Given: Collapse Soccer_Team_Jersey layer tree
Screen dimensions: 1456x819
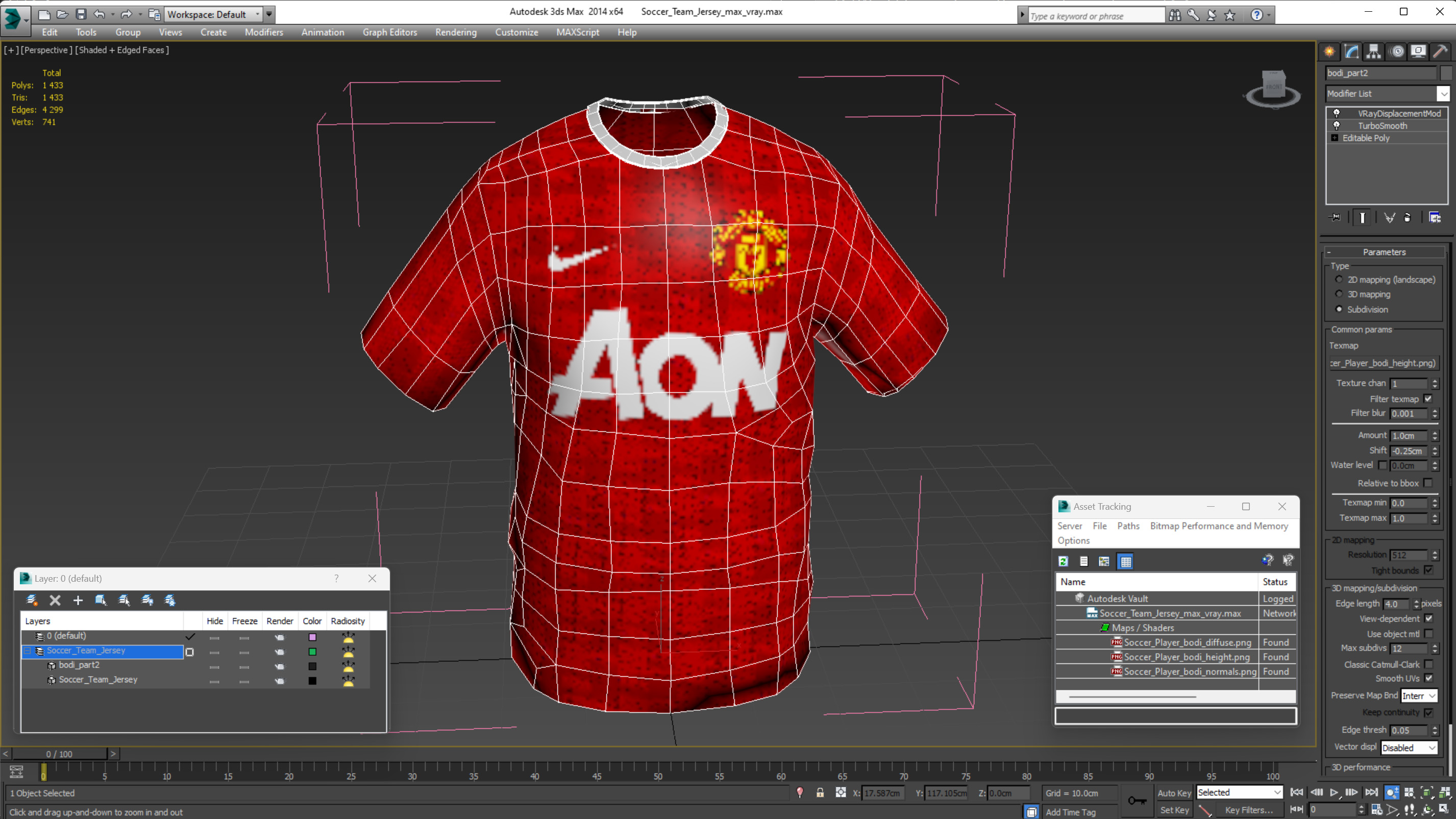Looking at the screenshot, I should tap(27, 651).
